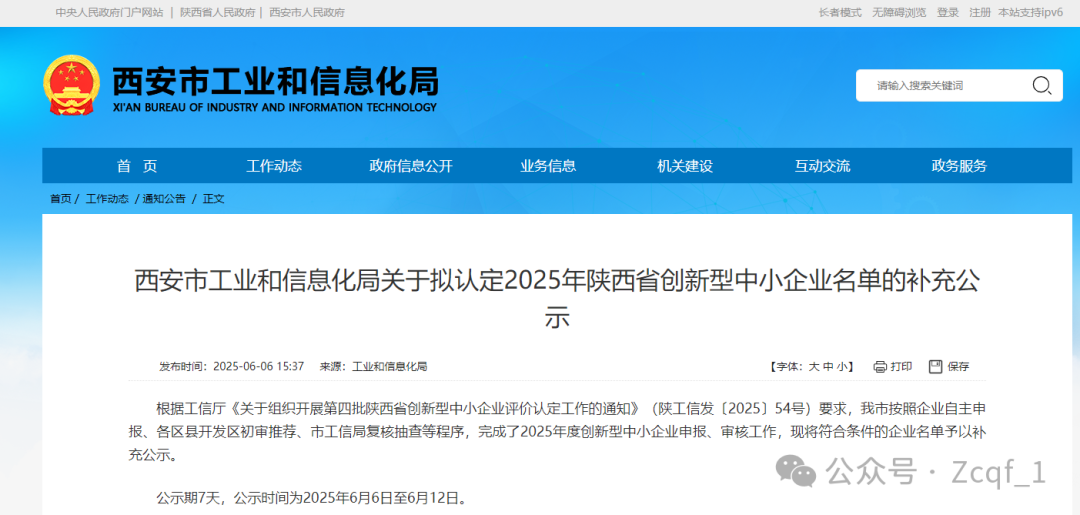Click the article headline about 创新型中小企业名单
The image size is (1080, 515).
coord(557,300)
